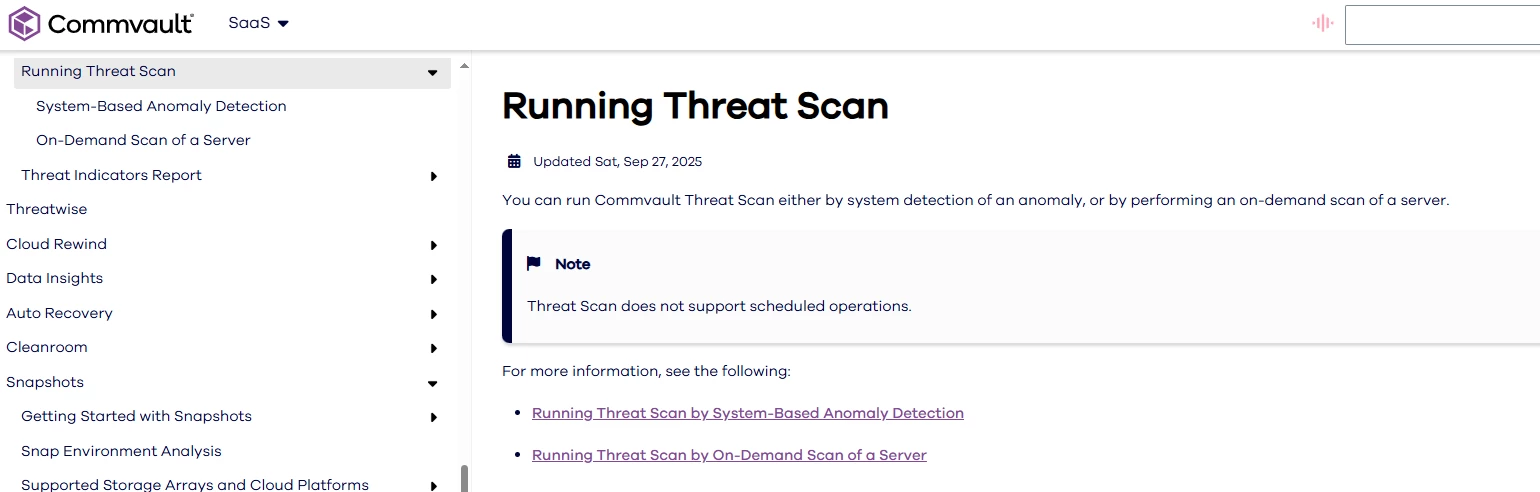This screenshot has height=492, width=1540.
Task: Expand the Cloud Rewind section
Action: (433, 245)
